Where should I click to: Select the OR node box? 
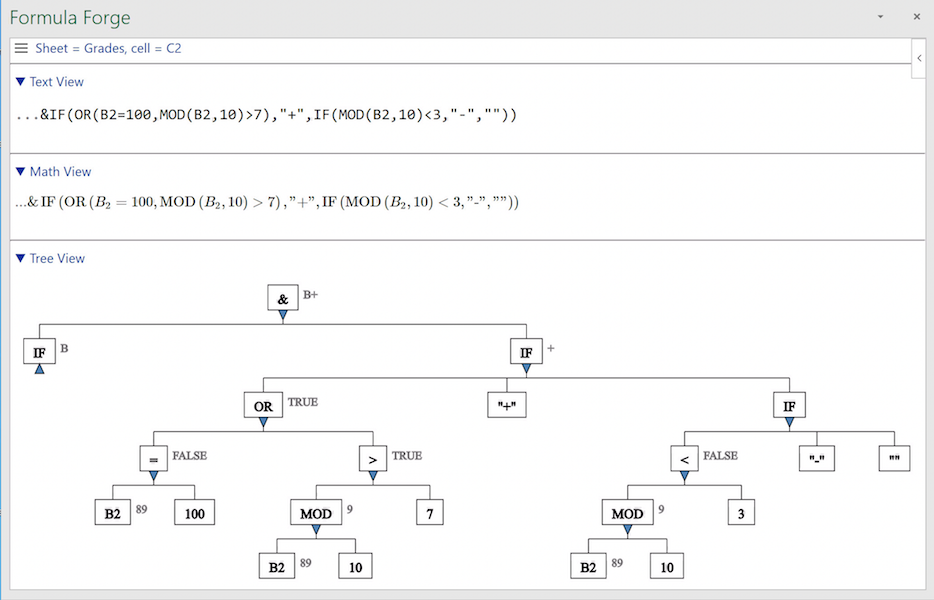(263, 405)
